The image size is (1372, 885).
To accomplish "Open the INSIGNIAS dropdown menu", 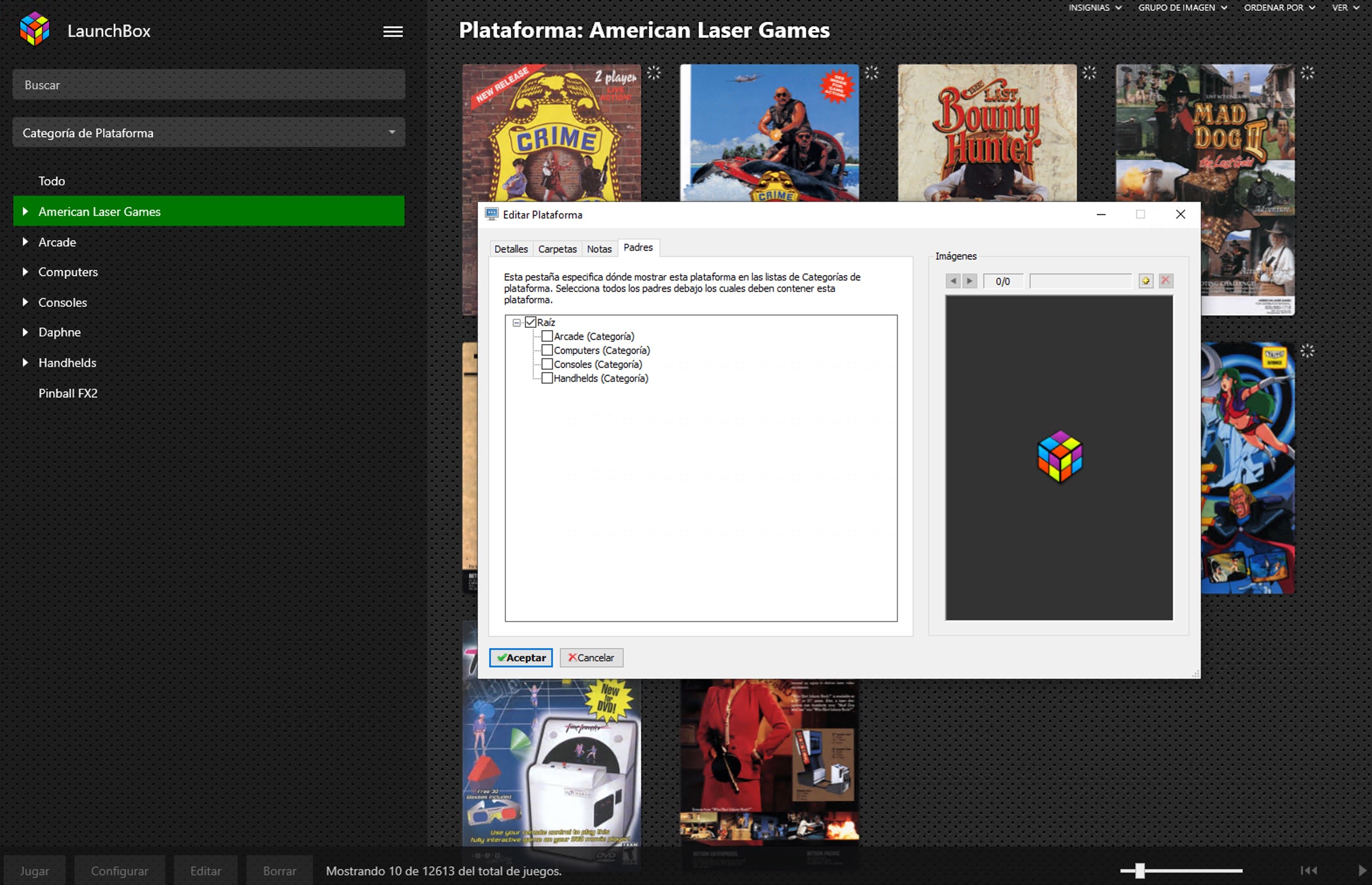I will [x=1095, y=7].
